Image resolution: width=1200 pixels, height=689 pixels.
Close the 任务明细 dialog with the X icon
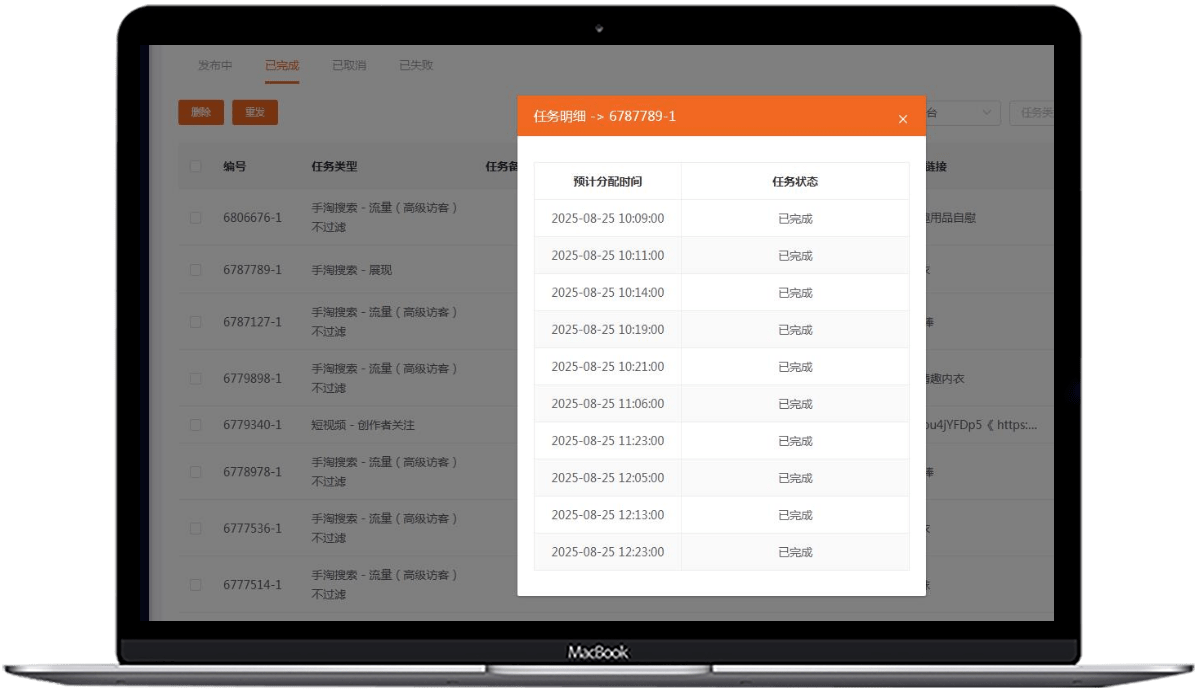tap(902, 119)
